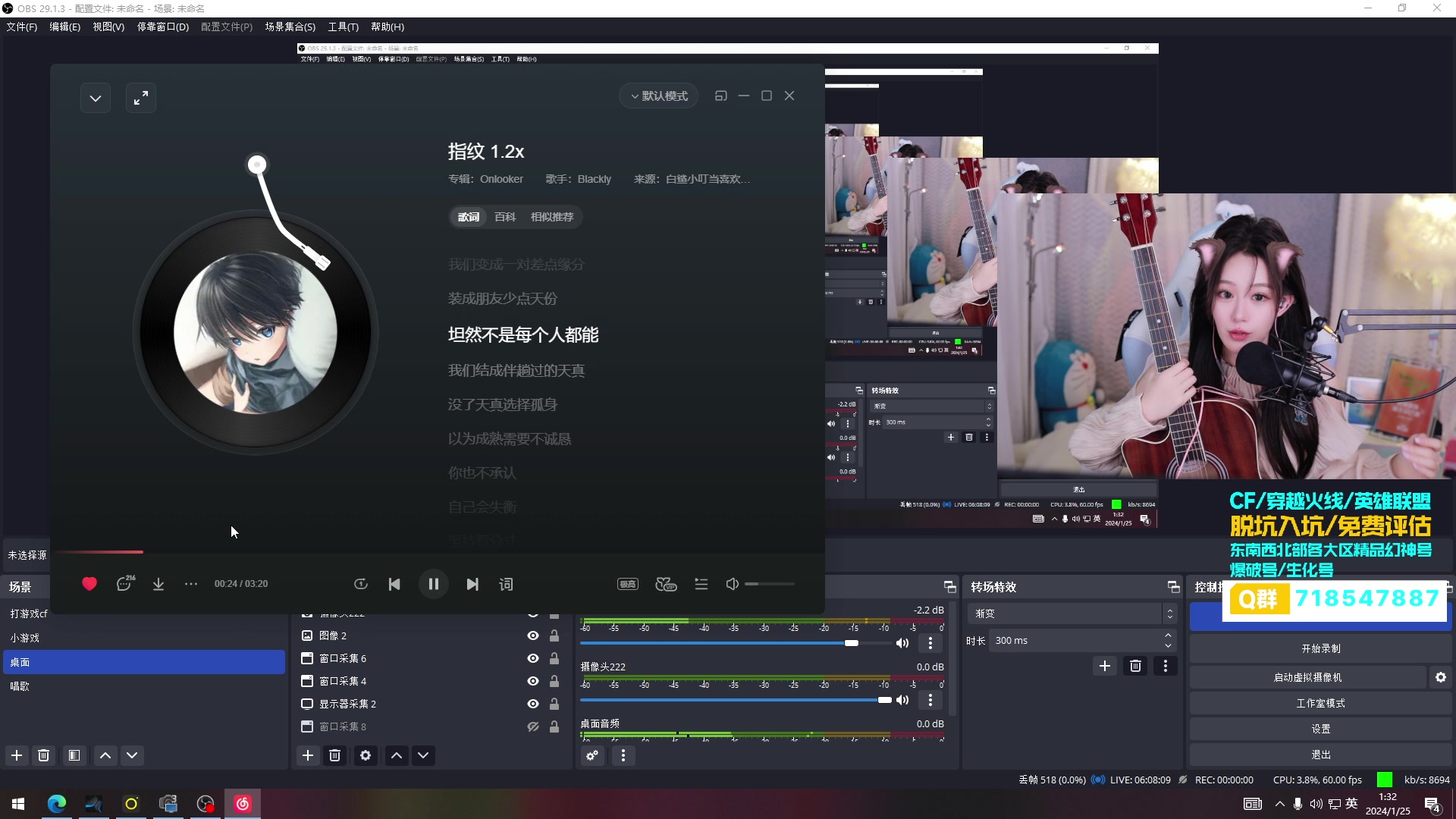This screenshot has width=1456, height=819.
Task: Open sound effects VIP icon
Action: tap(666, 584)
